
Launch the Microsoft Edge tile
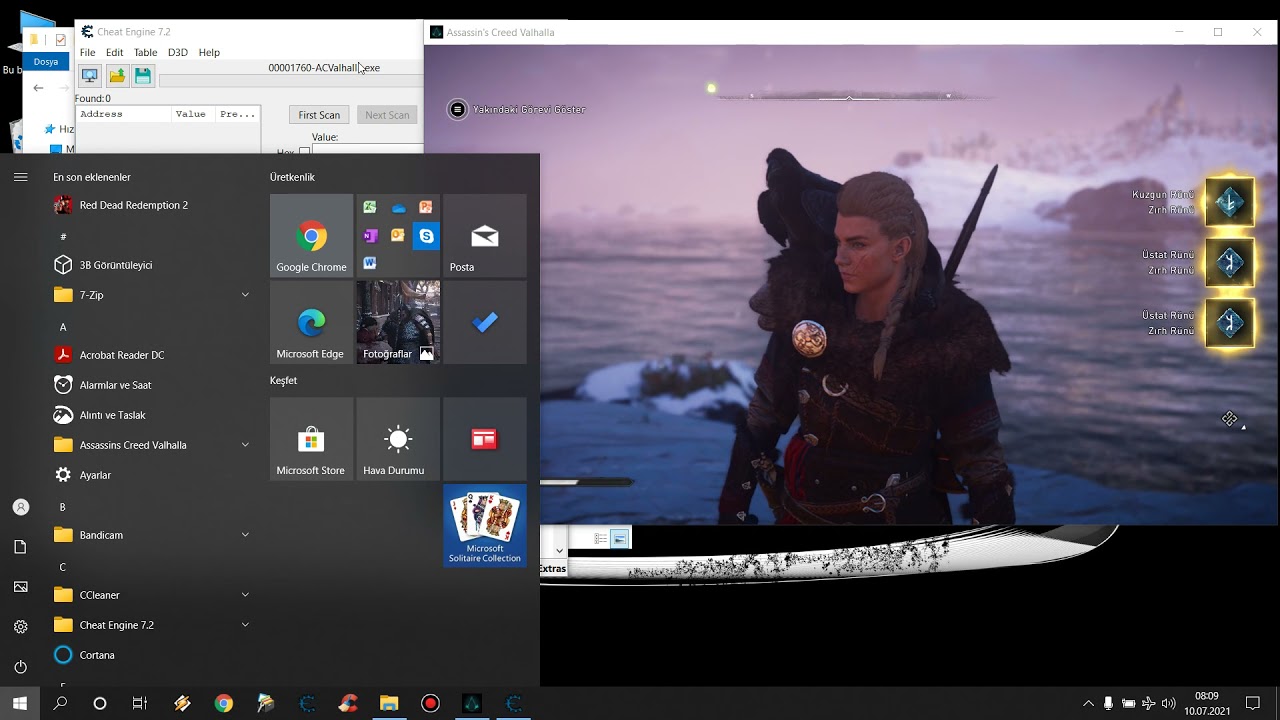[x=311, y=322]
